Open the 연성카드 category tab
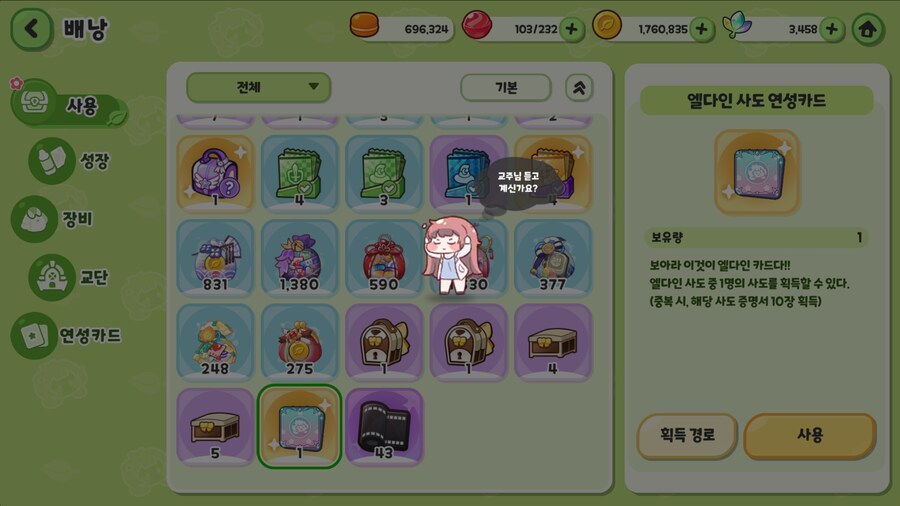This screenshot has width=900, height=506. (x=67, y=336)
